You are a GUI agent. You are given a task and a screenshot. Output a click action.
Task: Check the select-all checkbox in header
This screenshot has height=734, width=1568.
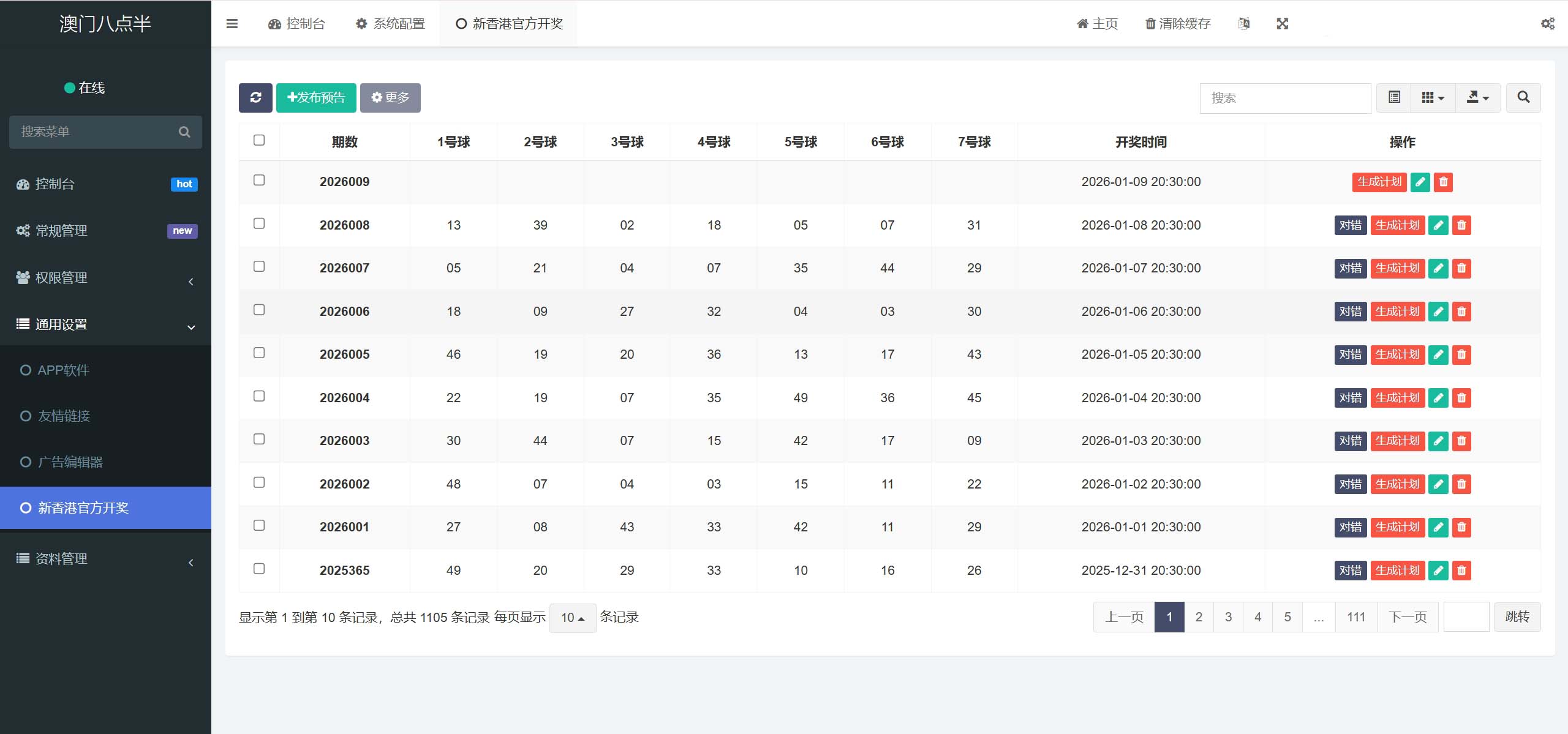pyautogui.click(x=259, y=140)
